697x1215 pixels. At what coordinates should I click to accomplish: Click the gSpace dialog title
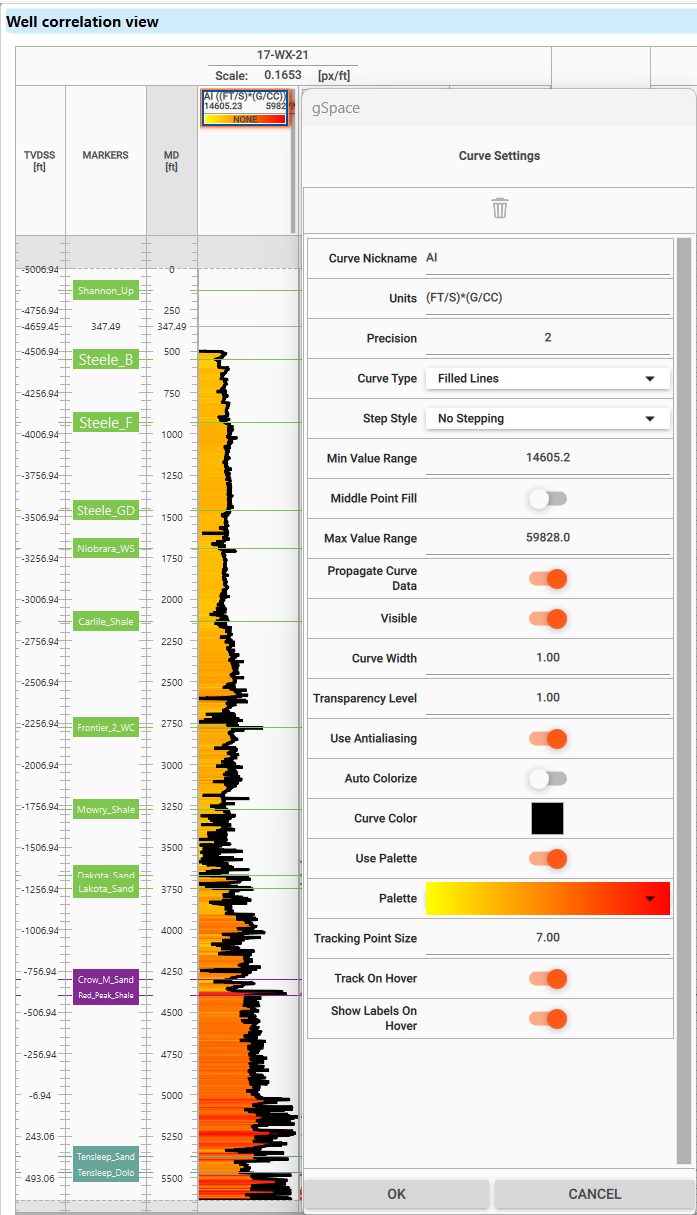(336, 108)
